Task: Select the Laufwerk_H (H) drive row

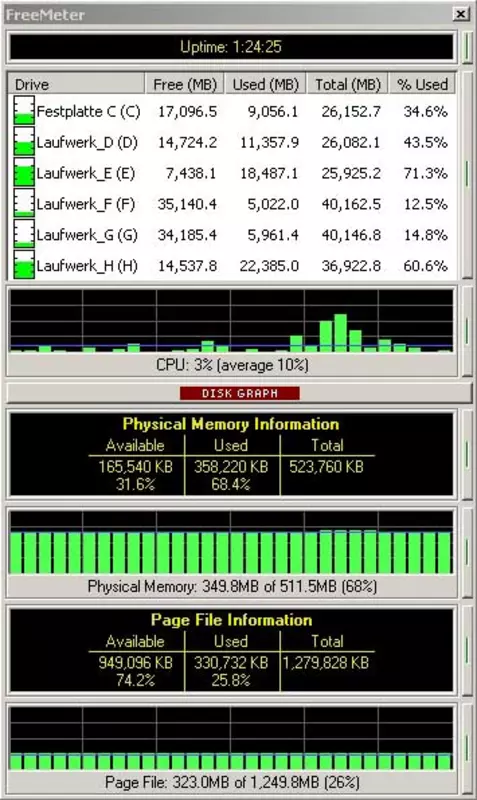Action: pos(232,265)
